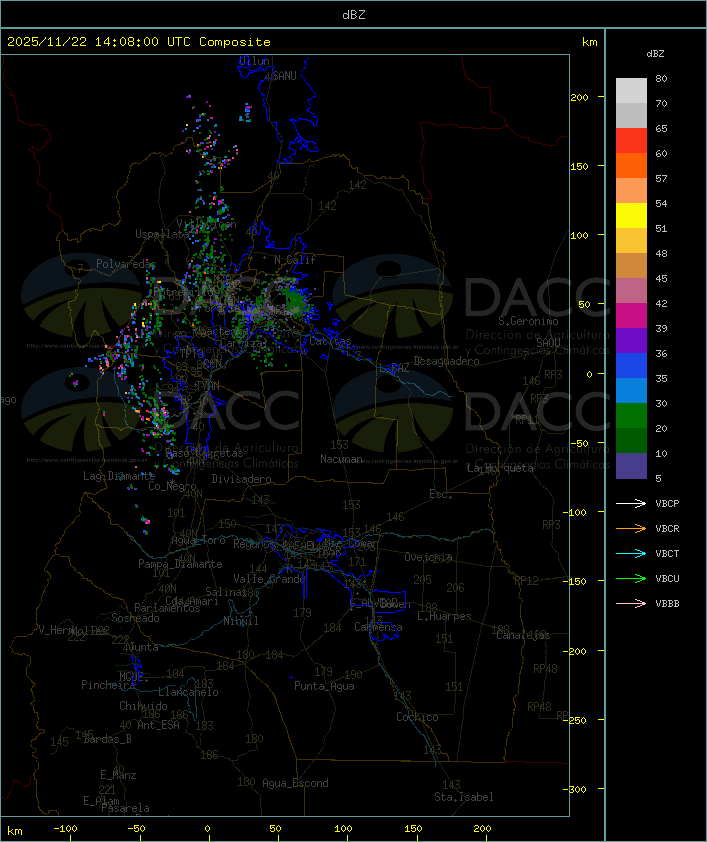707x842 pixels.
Task: Click the Agua_Escond place label
Action: tap(295, 783)
